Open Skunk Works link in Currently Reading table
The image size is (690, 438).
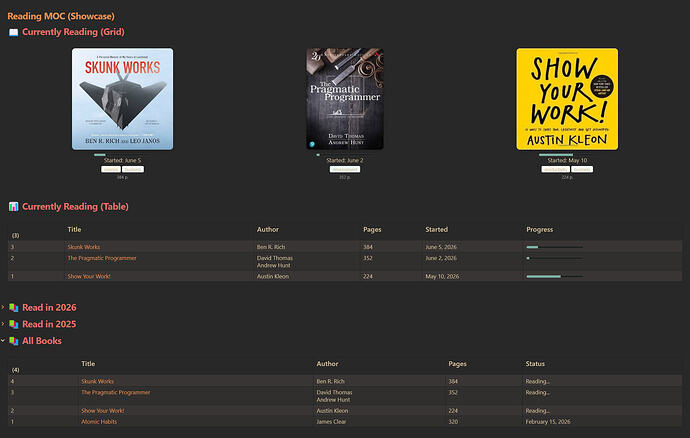[x=84, y=247]
